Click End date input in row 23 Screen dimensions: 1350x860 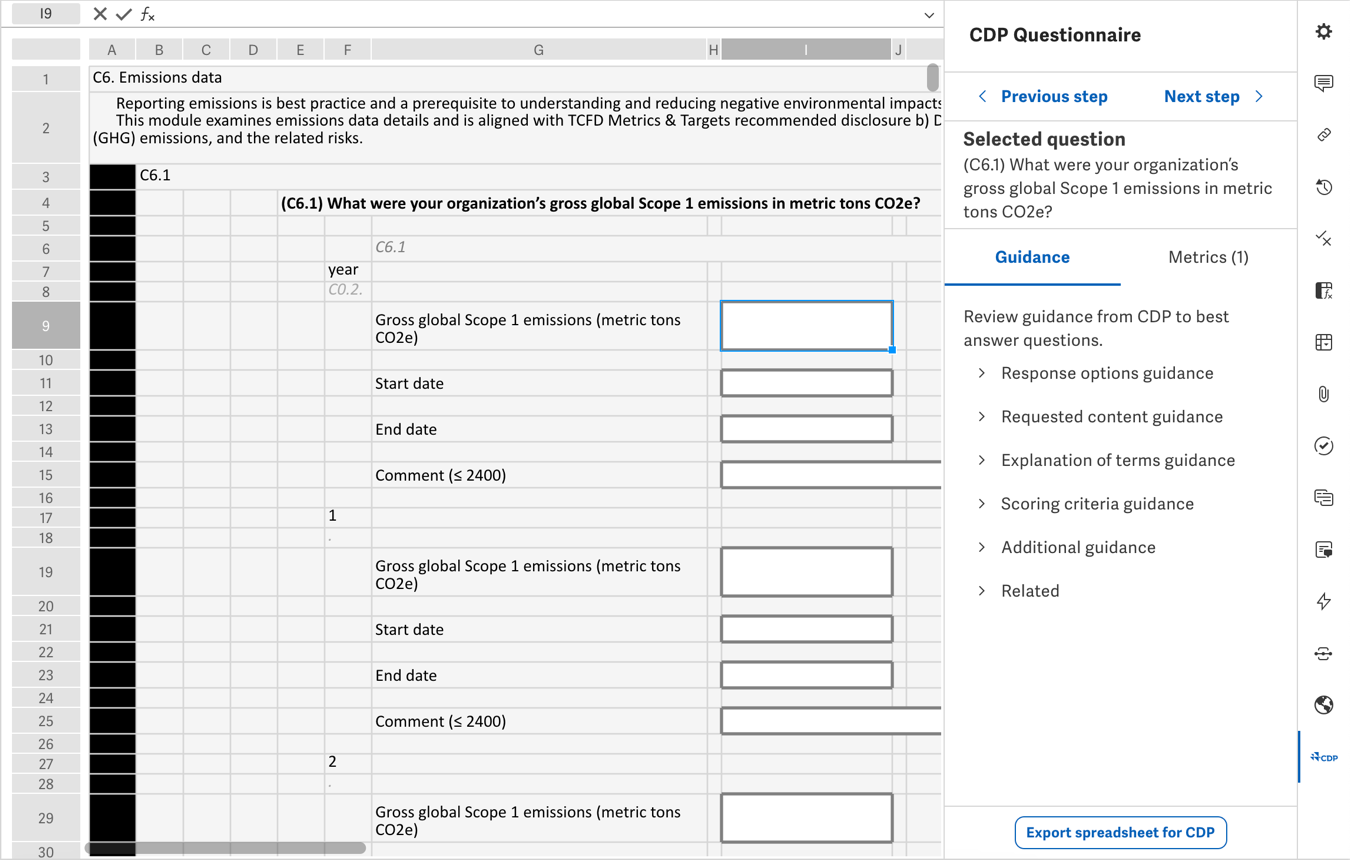806,675
